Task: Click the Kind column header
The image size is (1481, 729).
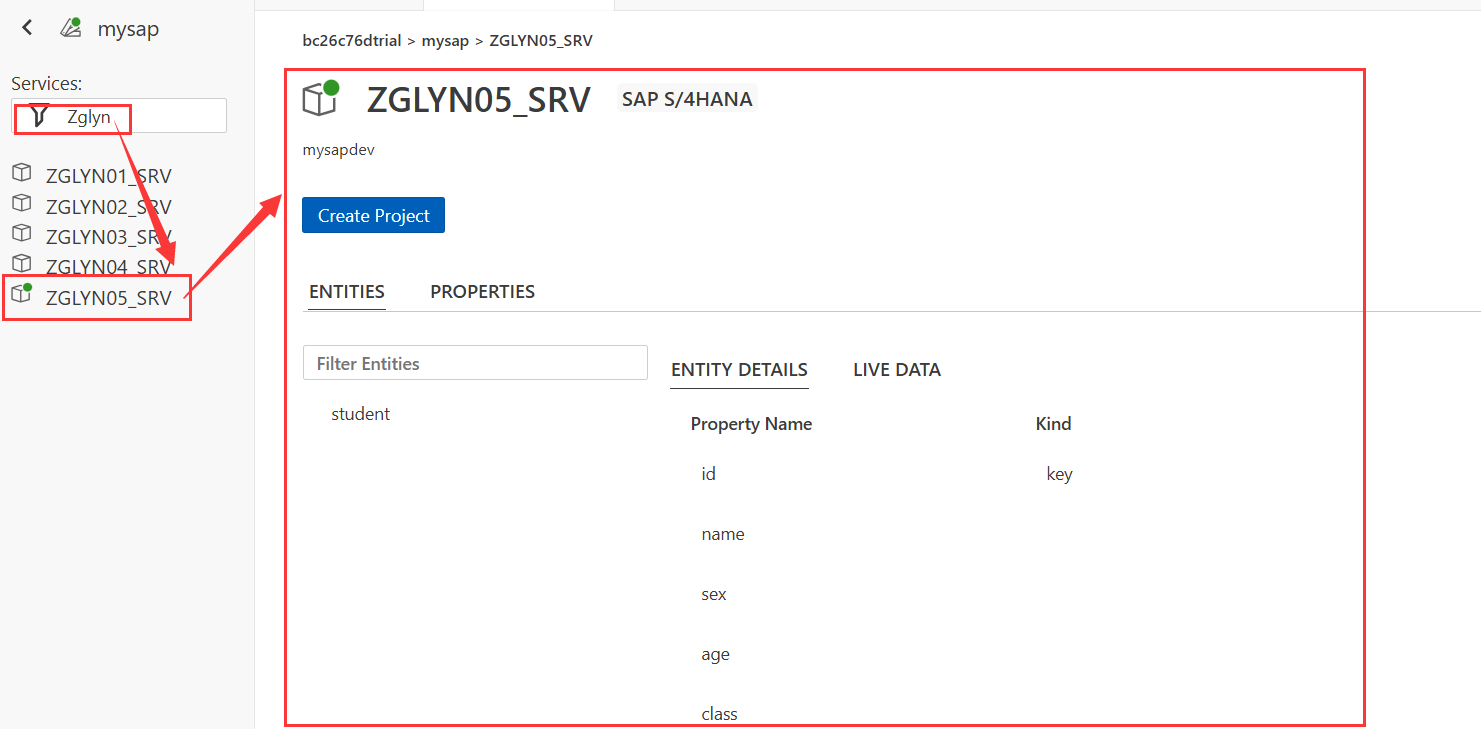Action: pos(1053,424)
